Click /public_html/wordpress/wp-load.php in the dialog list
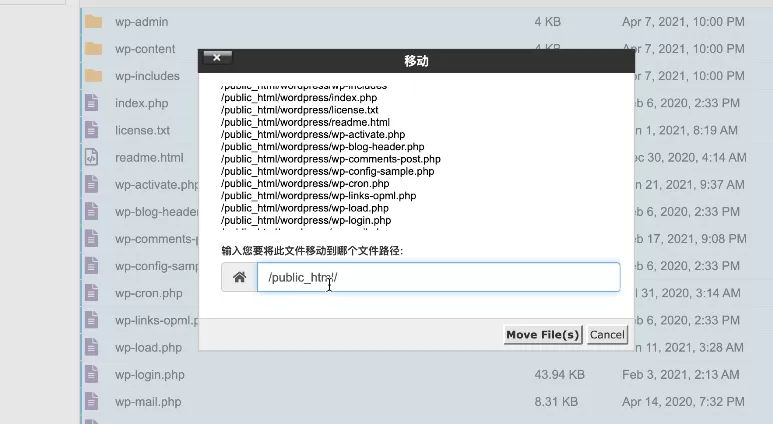 [x=305, y=208]
